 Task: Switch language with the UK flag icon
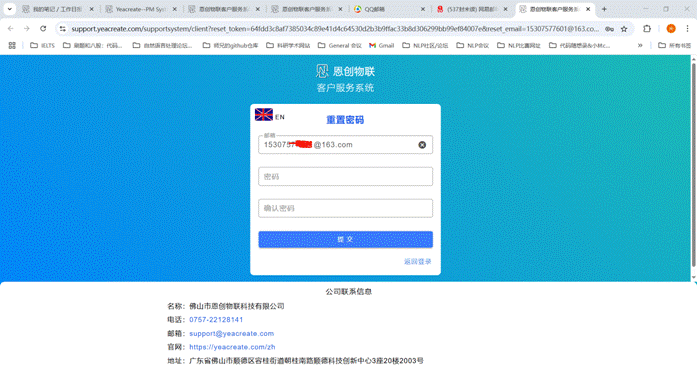pos(264,115)
